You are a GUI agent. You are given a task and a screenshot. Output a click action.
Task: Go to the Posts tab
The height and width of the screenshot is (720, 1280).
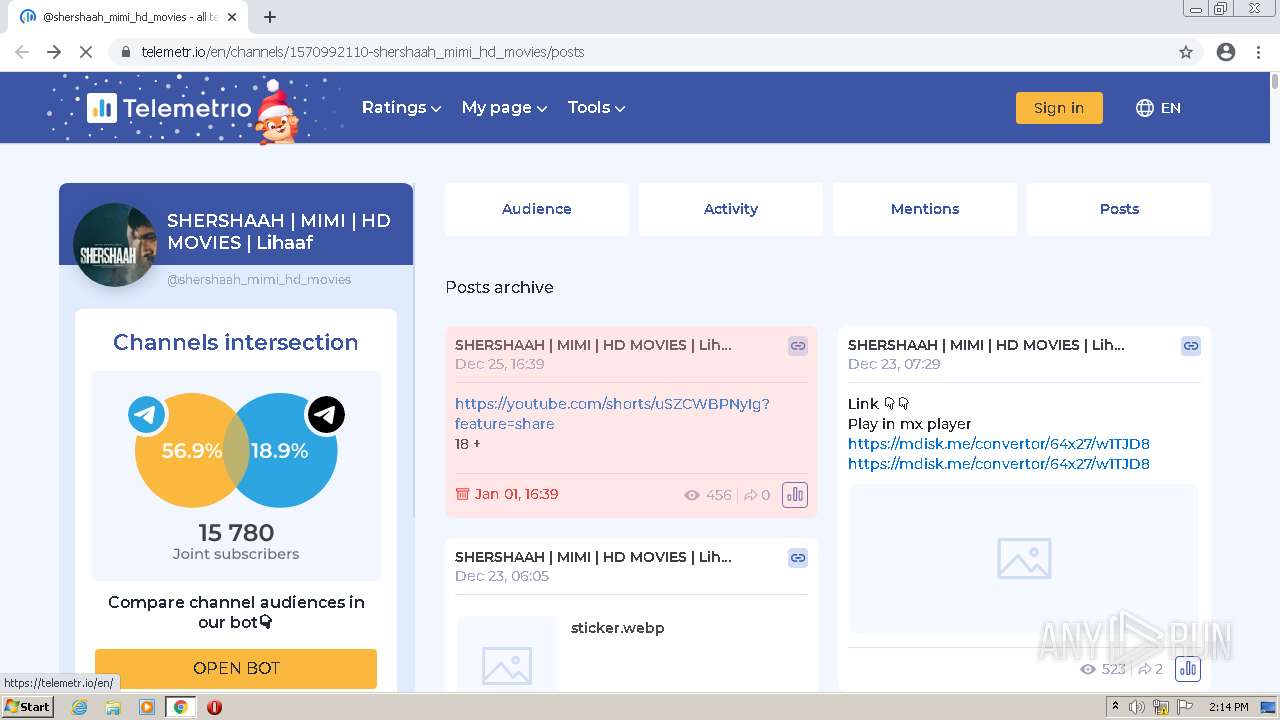[x=1119, y=209]
